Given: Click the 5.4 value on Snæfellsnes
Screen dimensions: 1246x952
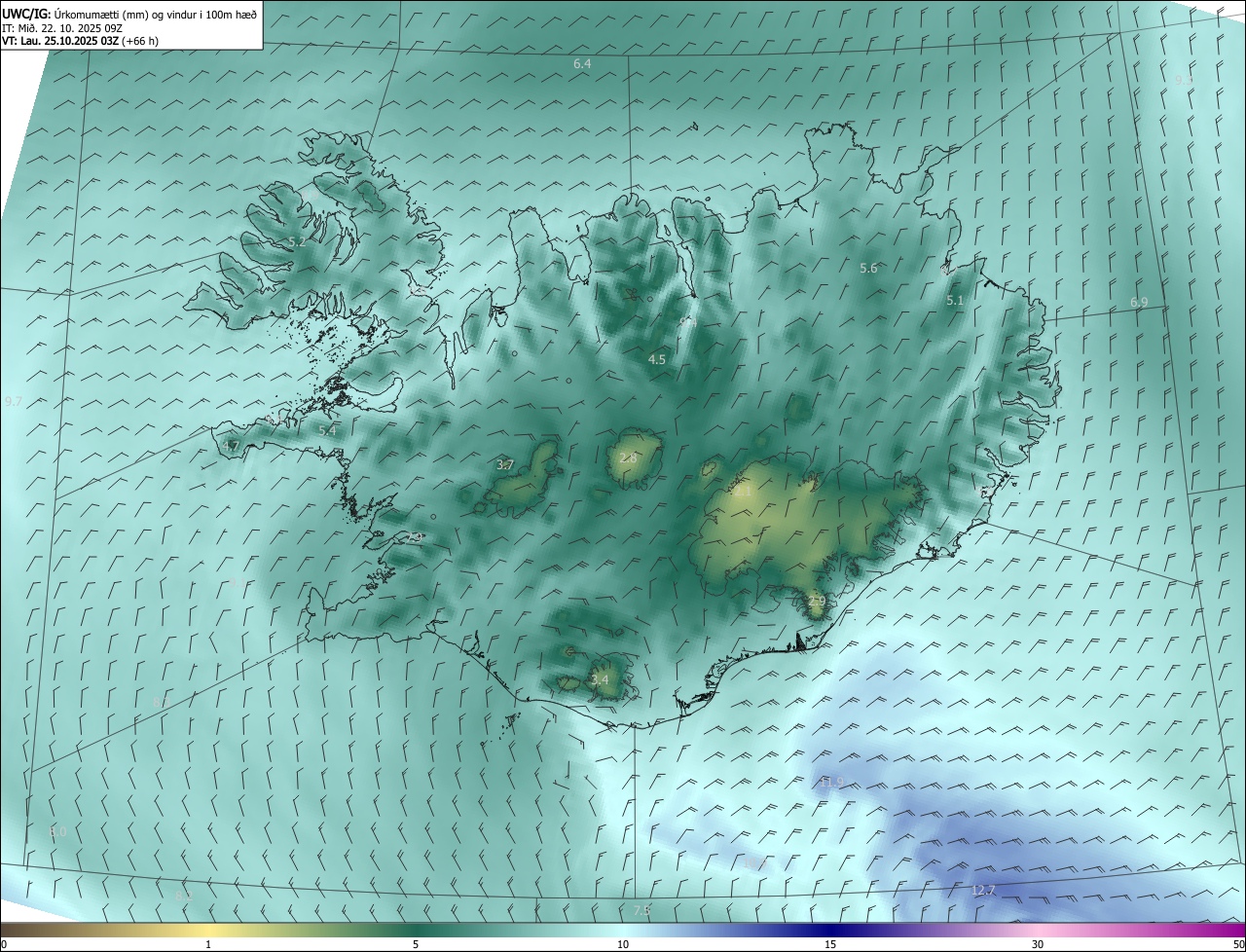Looking at the screenshot, I should coord(327,430).
